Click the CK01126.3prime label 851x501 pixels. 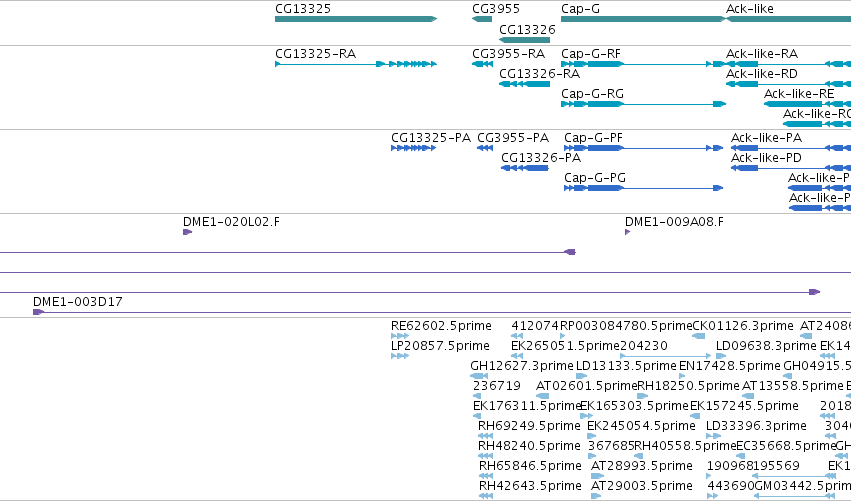743,326
